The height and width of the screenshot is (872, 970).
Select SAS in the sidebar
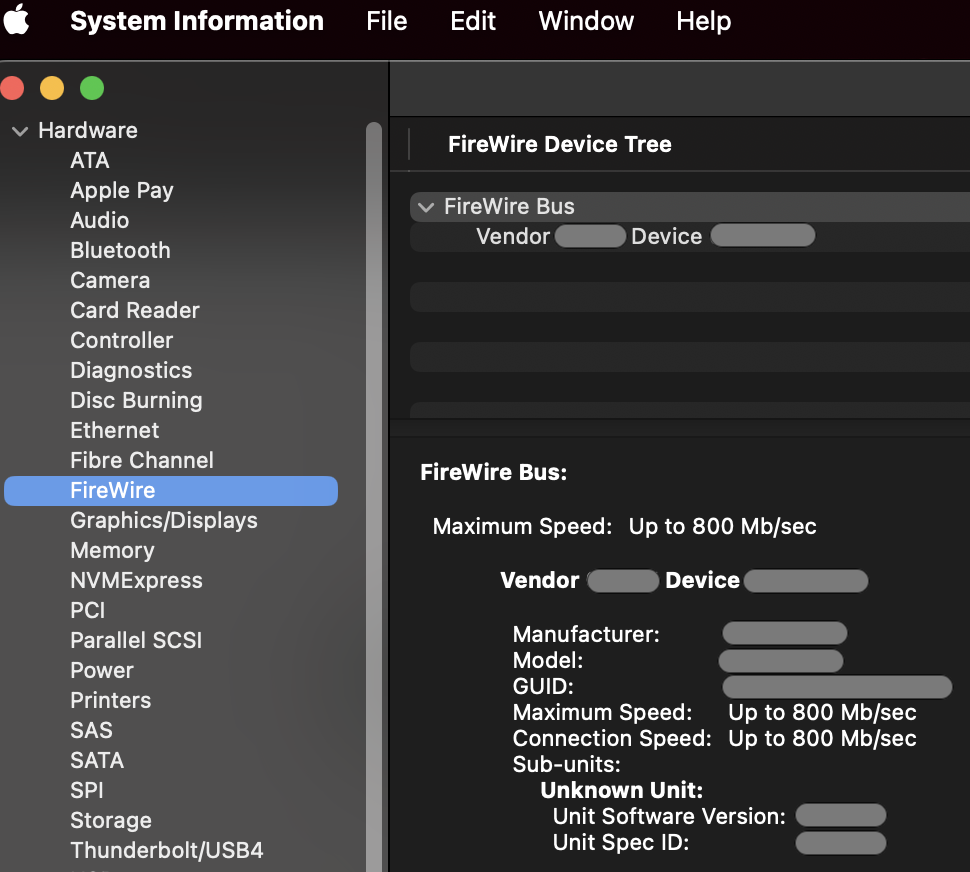pos(91,730)
